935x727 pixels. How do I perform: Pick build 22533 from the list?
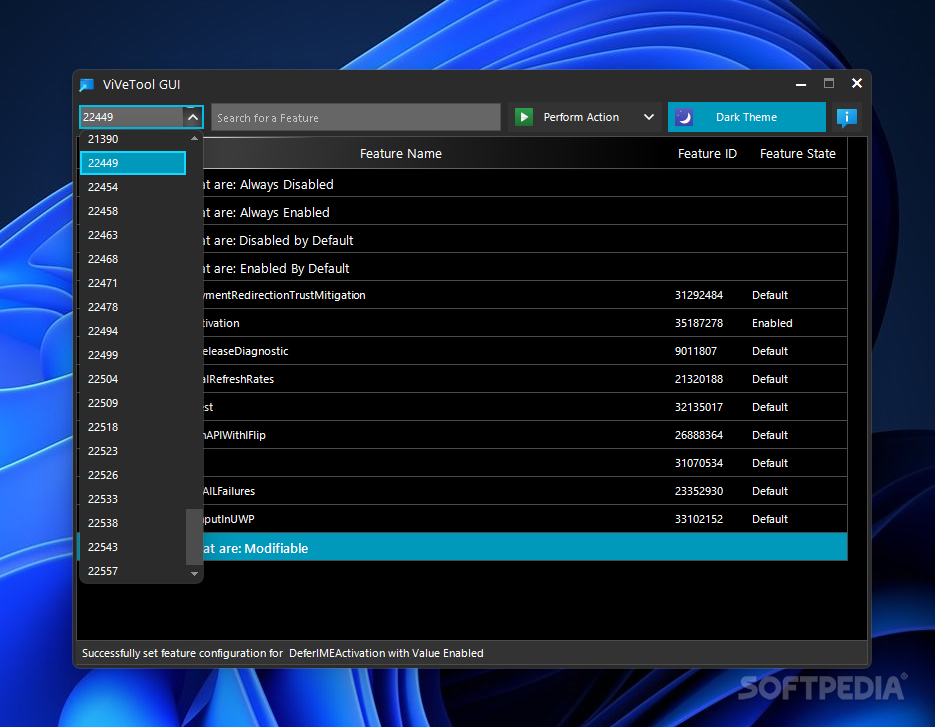click(133, 499)
